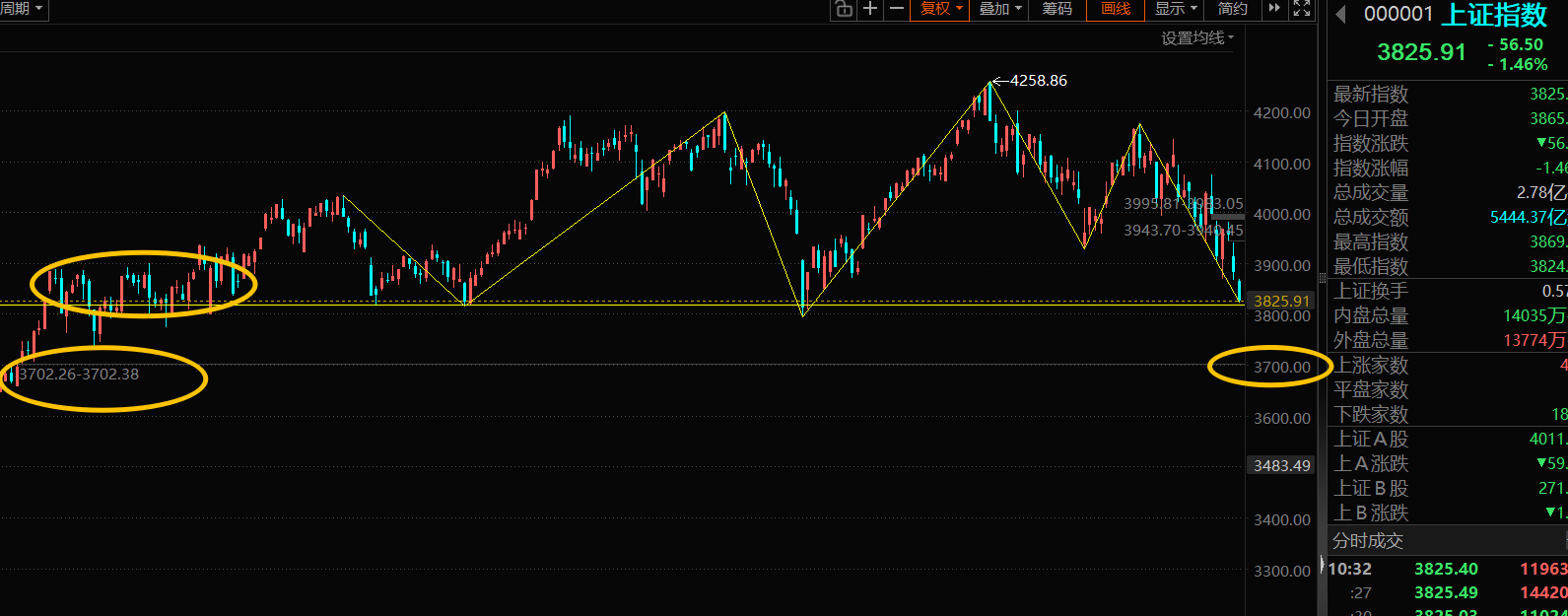Select the 总成交量 row
Viewport: 1568px width, 616px height.
point(1448,192)
